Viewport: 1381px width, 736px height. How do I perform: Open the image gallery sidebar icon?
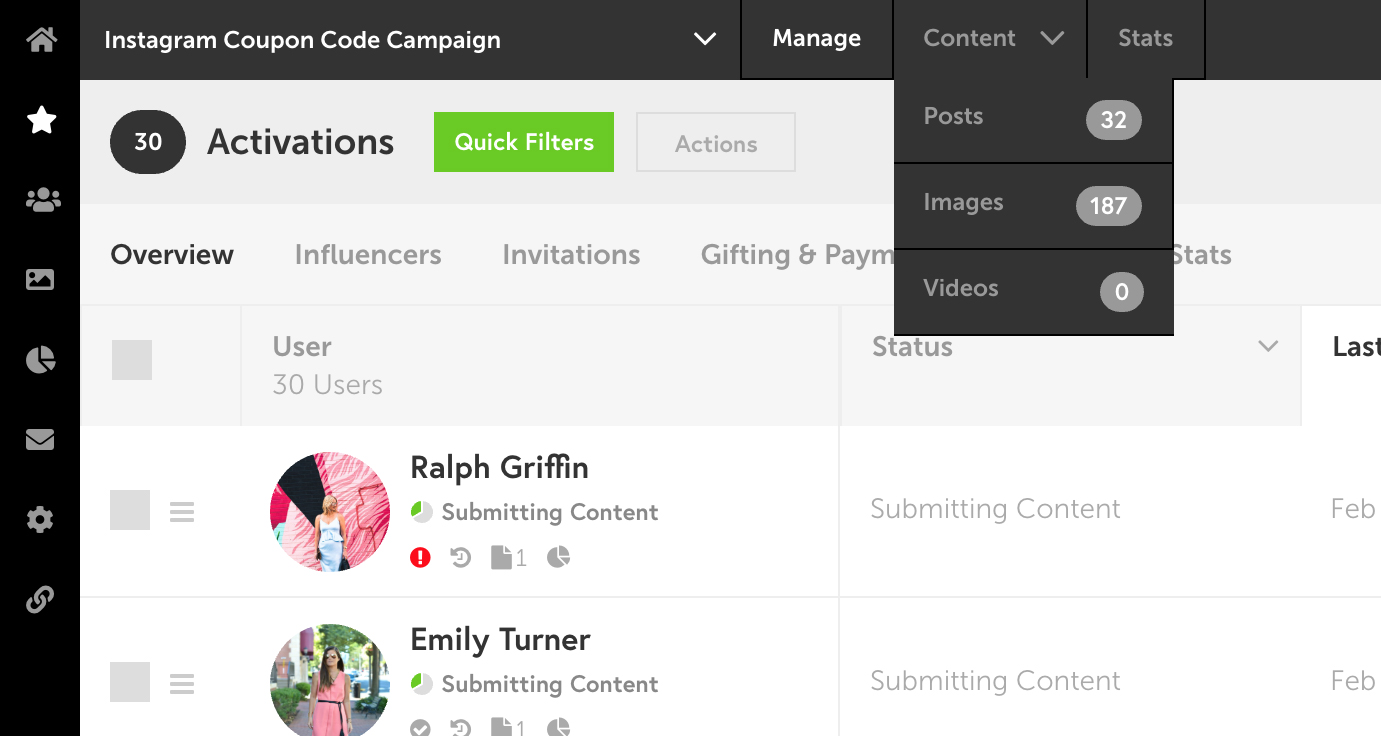(40, 280)
